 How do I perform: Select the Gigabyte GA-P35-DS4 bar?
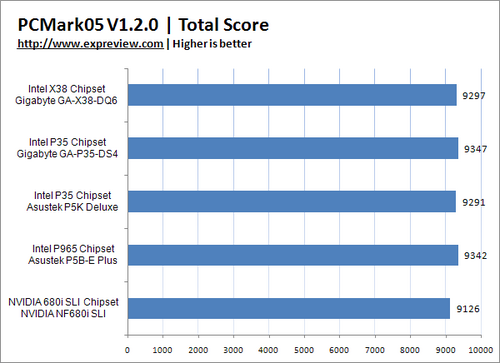click(x=293, y=148)
